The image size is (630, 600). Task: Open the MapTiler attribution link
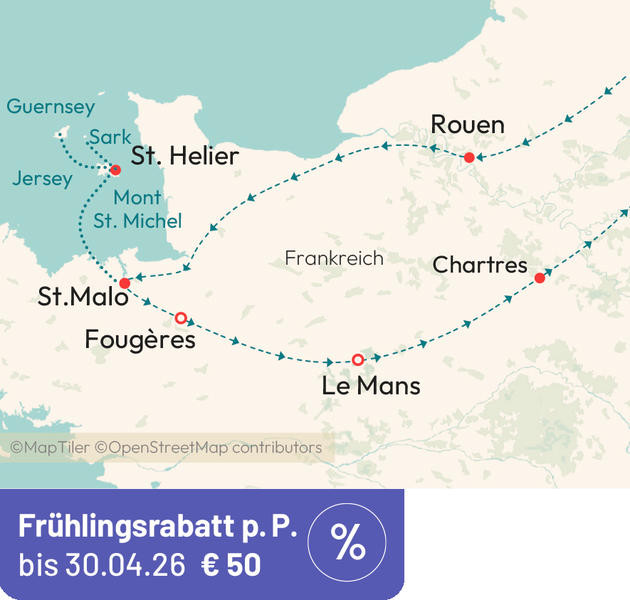click(51, 447)
